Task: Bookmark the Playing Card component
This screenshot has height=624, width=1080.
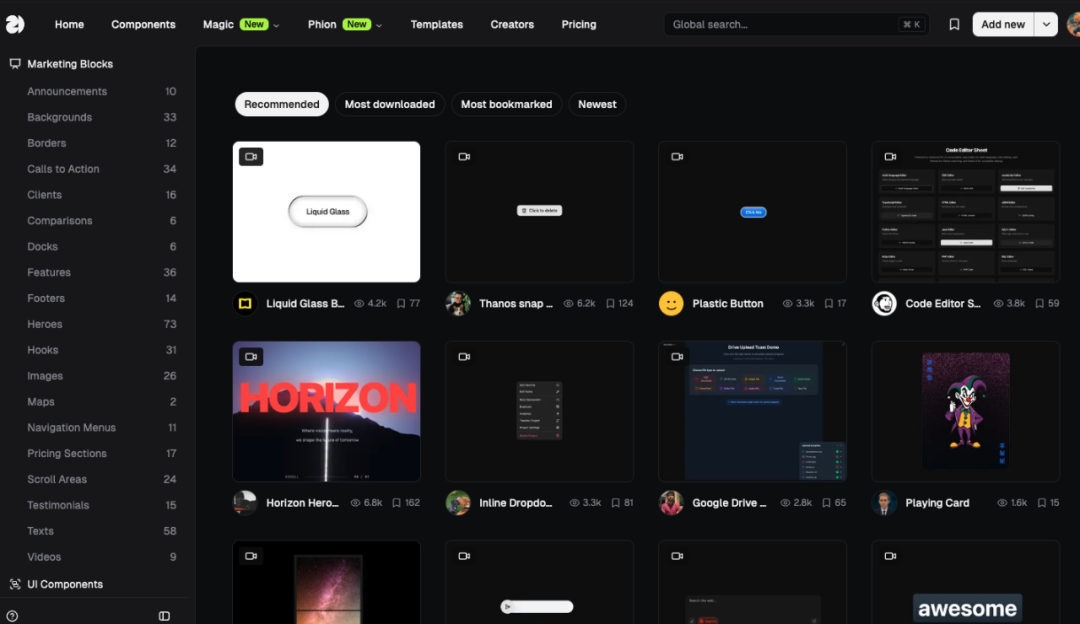Action: coord(1042,503)
